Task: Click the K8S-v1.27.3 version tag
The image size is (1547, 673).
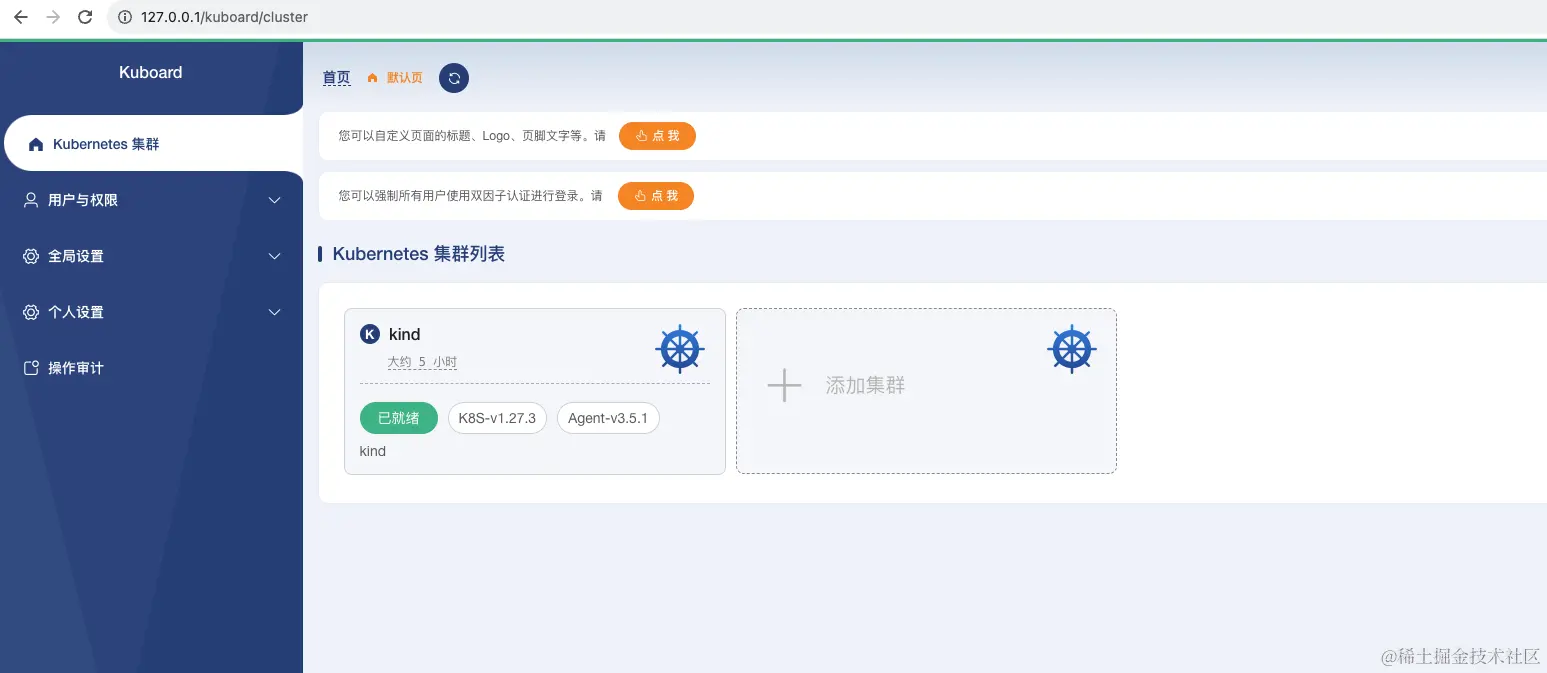Action: pos(497,418)
